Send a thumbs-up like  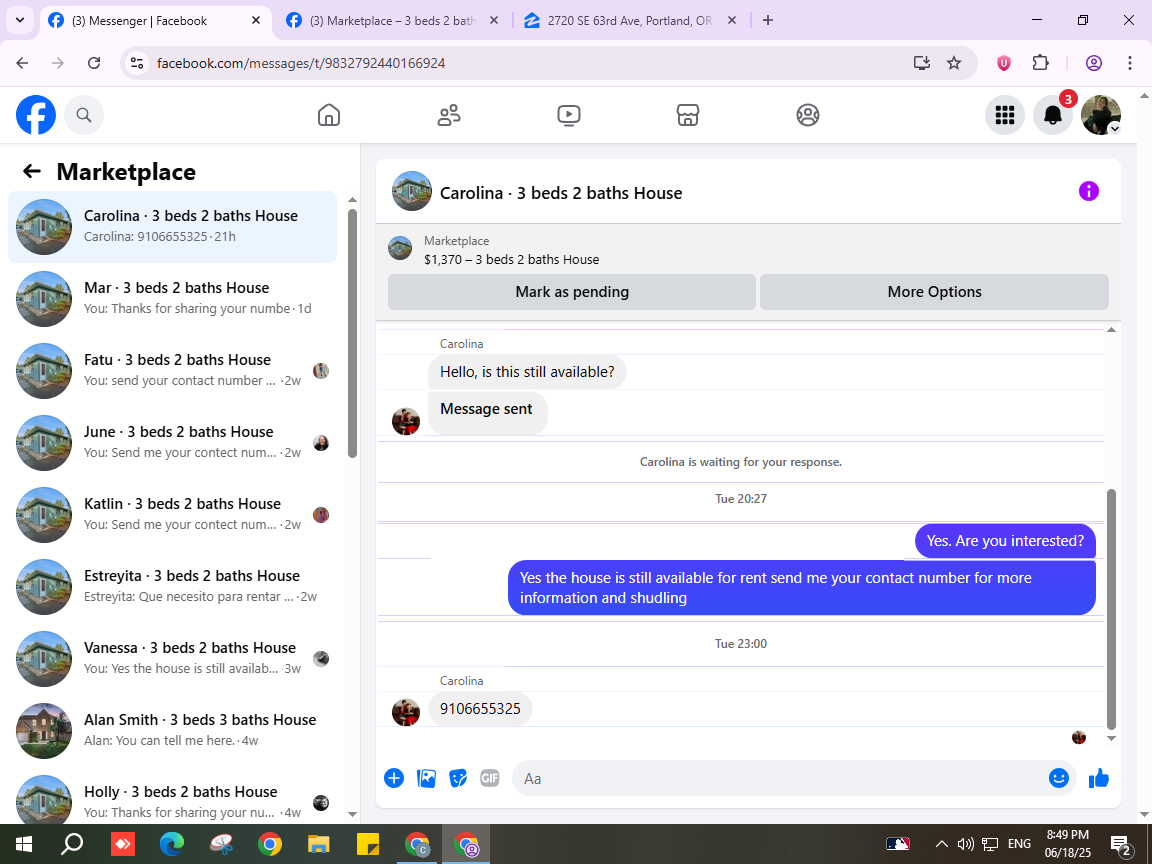(x=1098, y=777)
